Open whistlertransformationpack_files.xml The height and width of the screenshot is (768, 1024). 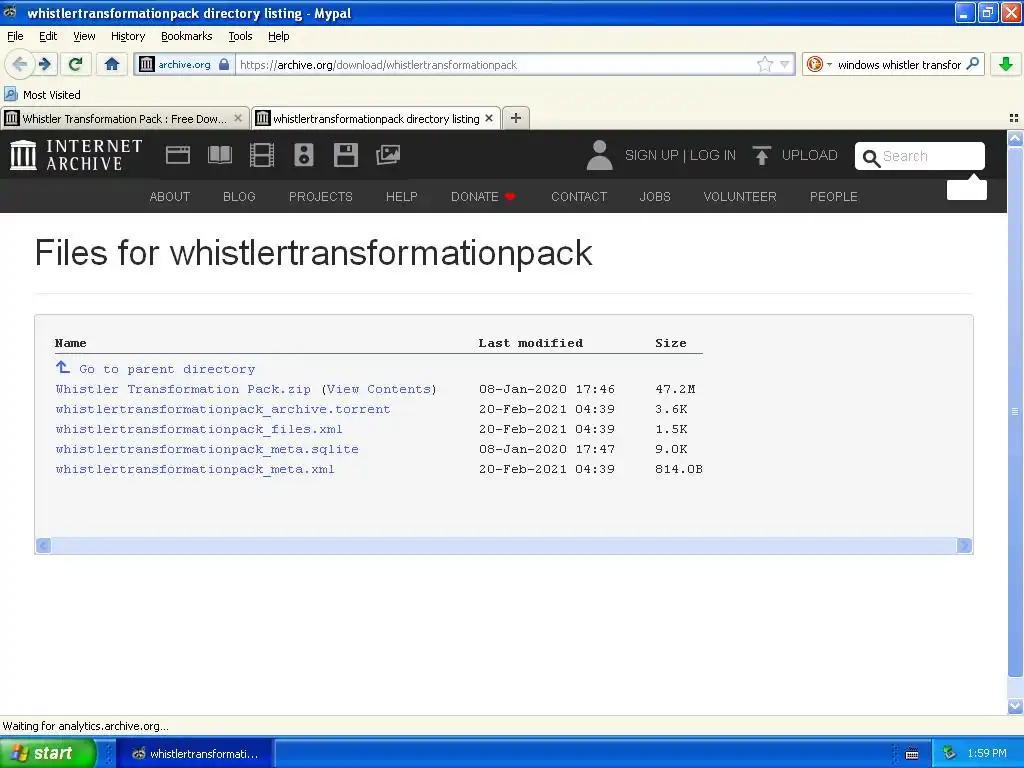point(199,429)
